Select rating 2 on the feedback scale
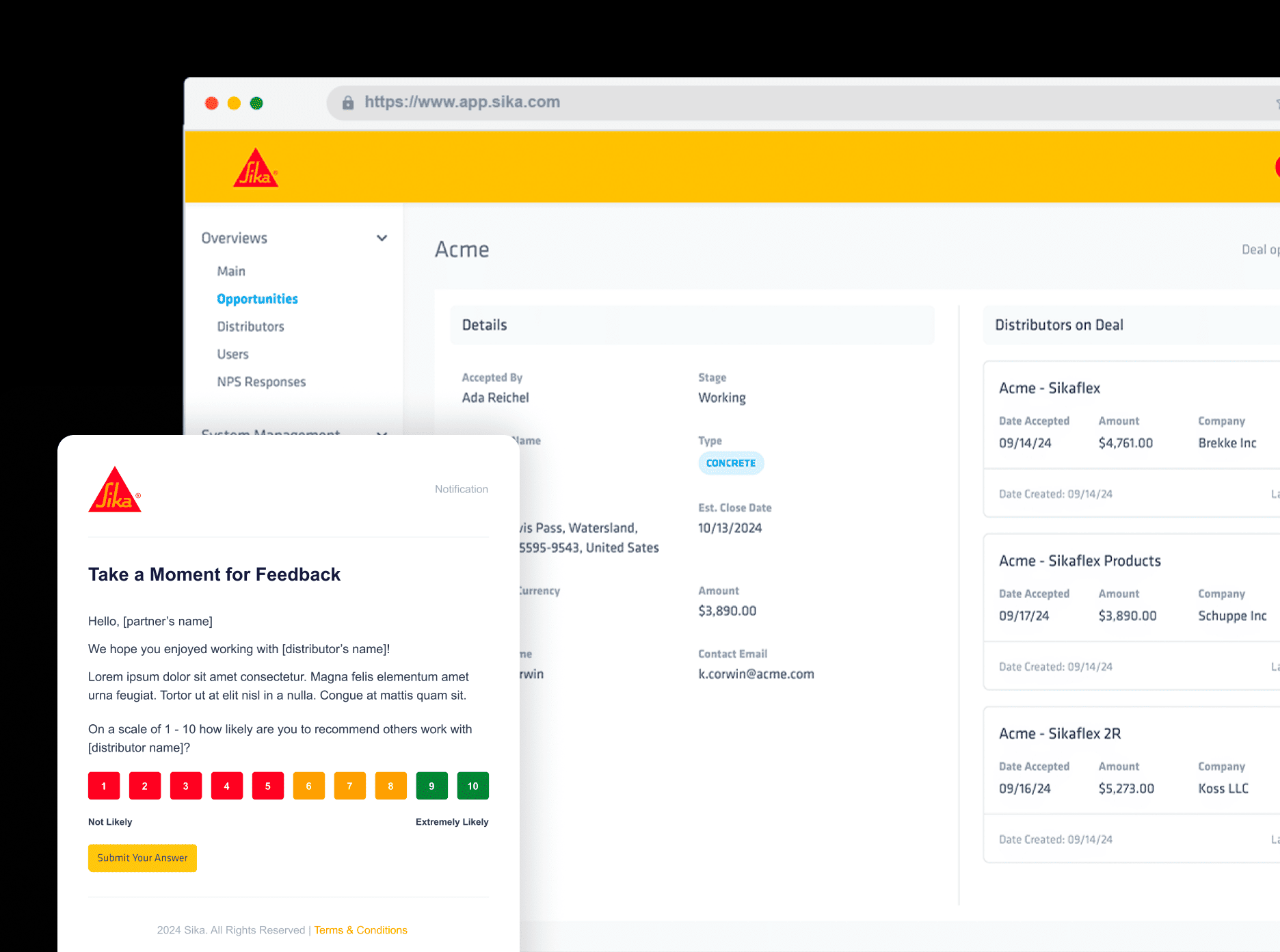The image size is (1280, 952). click(145, 786)
